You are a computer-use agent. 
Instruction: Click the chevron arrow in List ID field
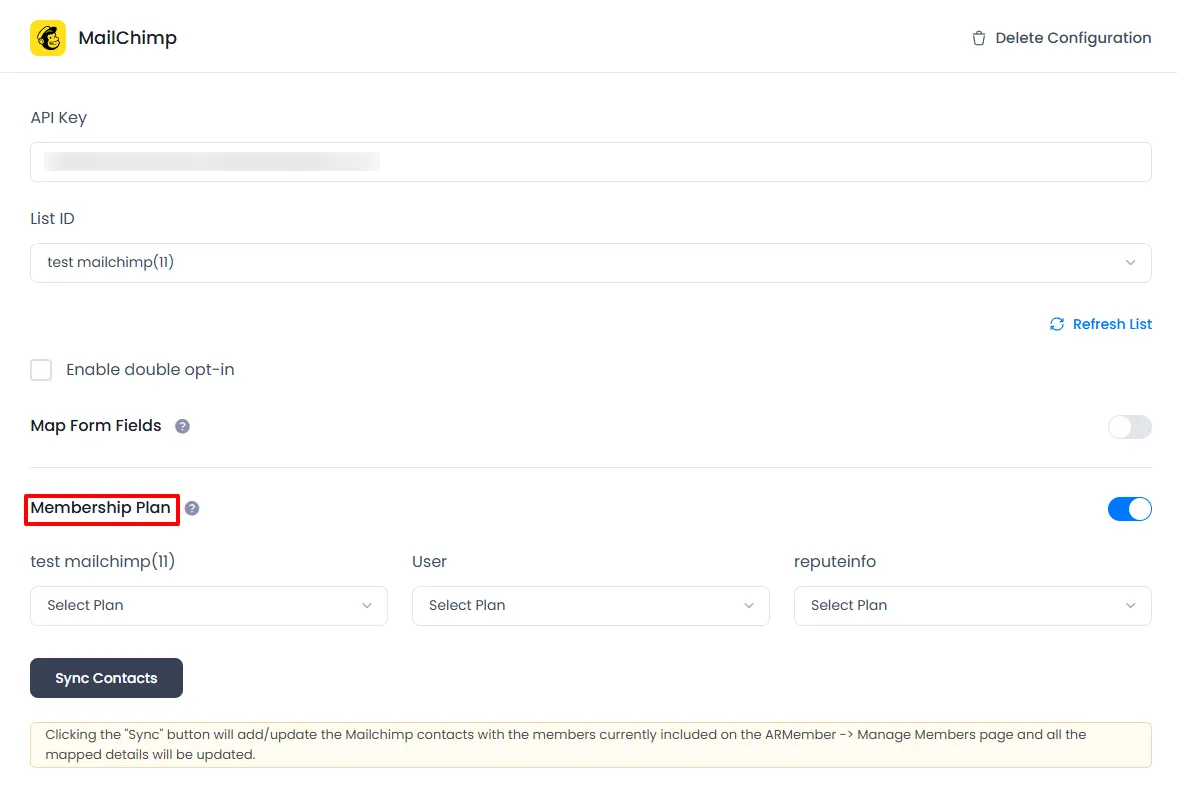point(1130,263)
